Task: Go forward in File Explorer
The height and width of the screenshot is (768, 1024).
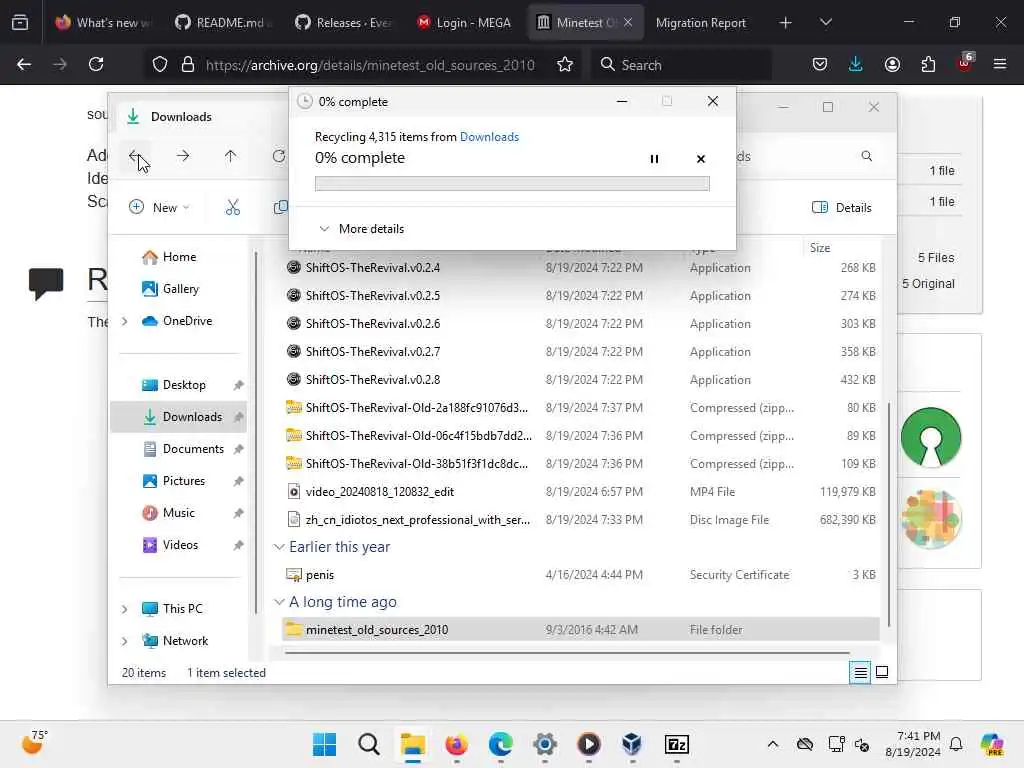Action: (x=183, y=156)
